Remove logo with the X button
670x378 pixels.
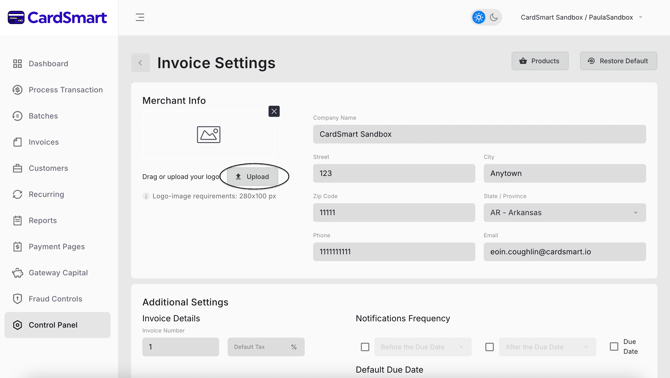coord(274,111)
